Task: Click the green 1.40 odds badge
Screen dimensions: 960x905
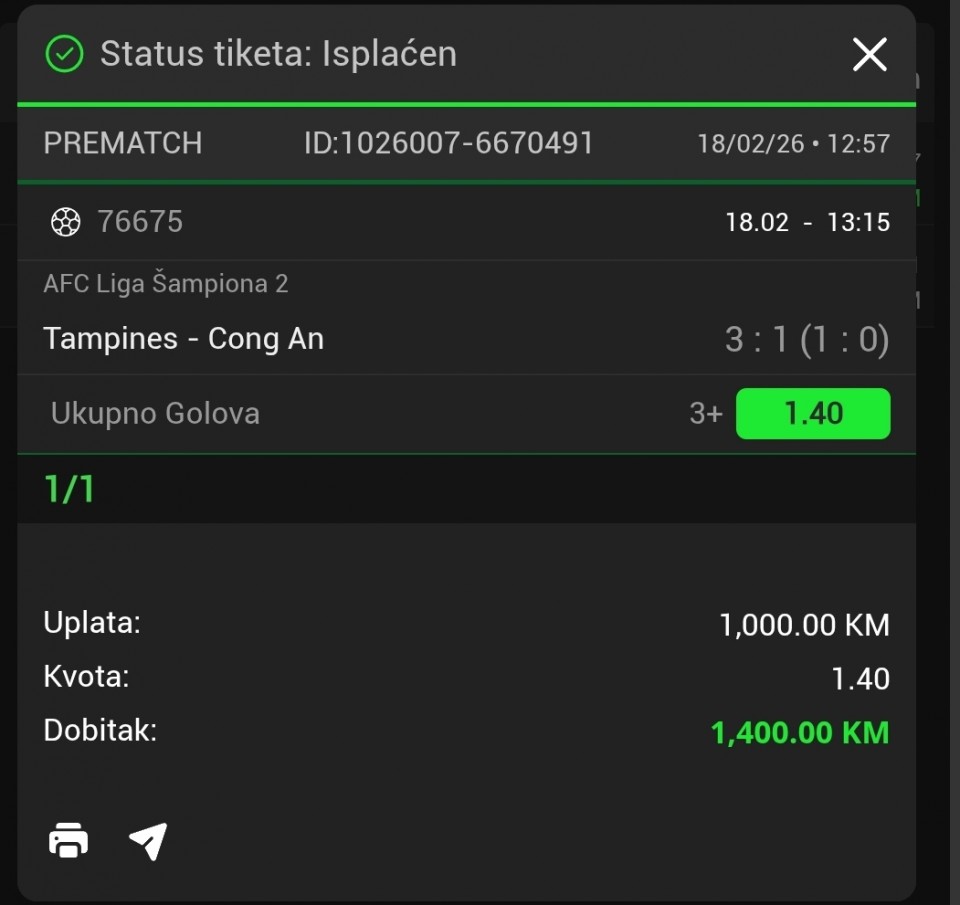Action: [812, 414]
